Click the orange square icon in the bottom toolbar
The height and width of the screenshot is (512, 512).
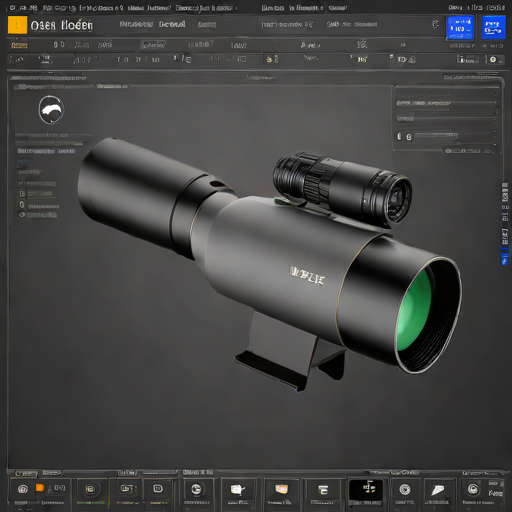pos(40,488)
